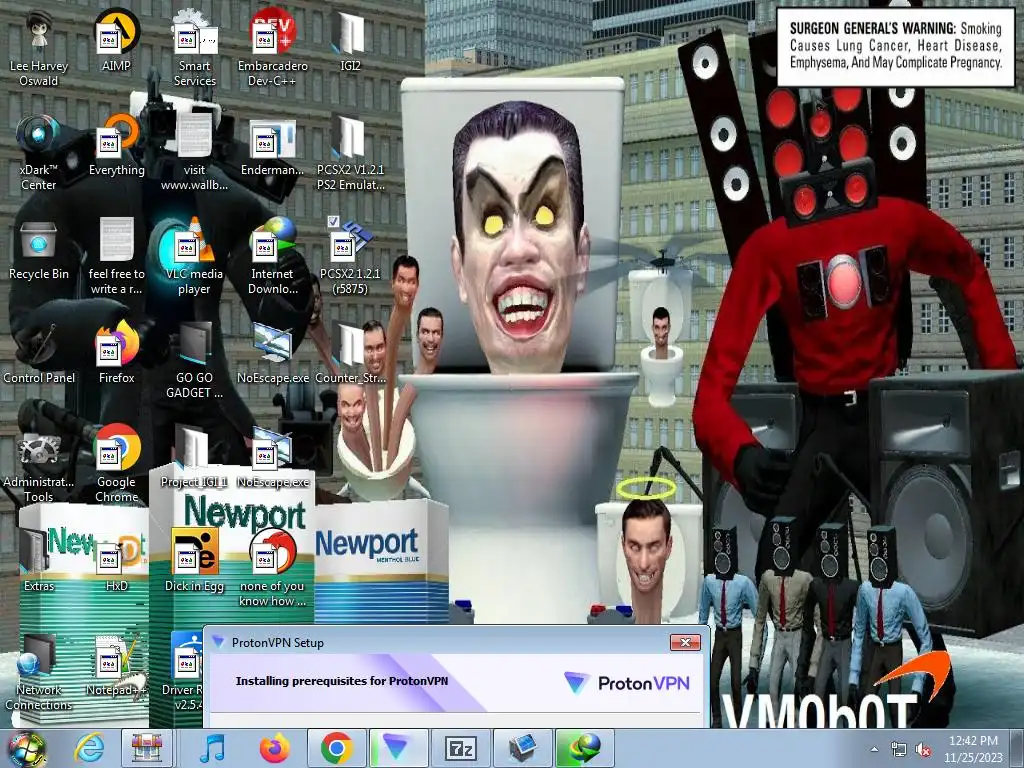
Task: Switch to 7-Zip in the taskbar
Action: pos(461,748)
